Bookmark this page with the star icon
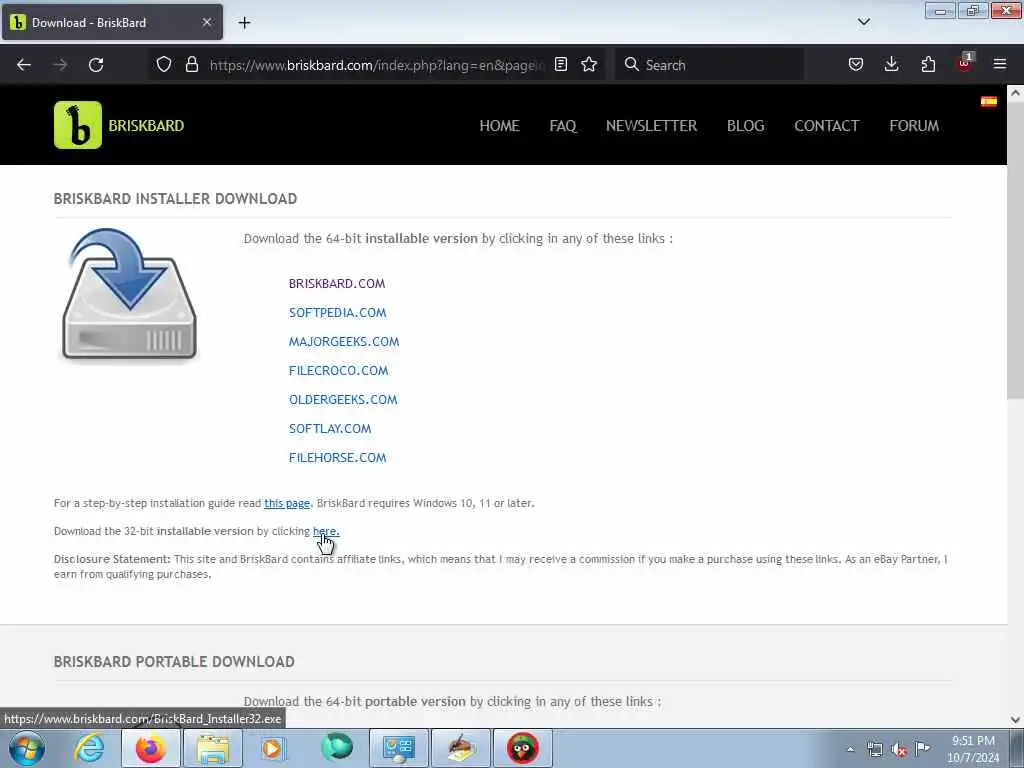Screen dimensions: 1024x768 pos(589,64)
